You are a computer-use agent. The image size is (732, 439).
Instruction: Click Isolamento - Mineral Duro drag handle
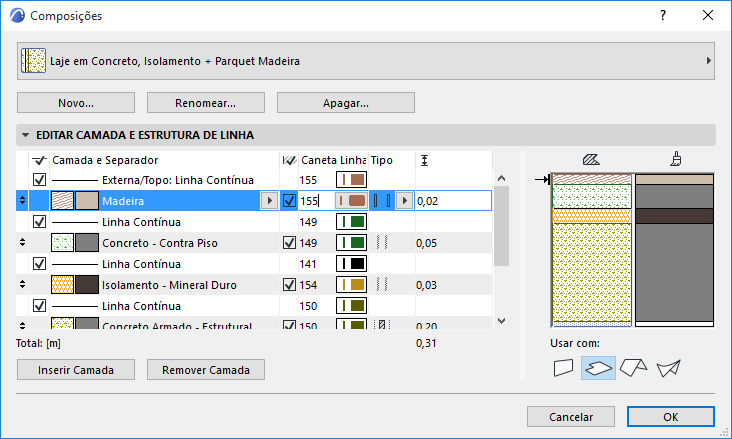pyautogui.click(x=22, y=285)
